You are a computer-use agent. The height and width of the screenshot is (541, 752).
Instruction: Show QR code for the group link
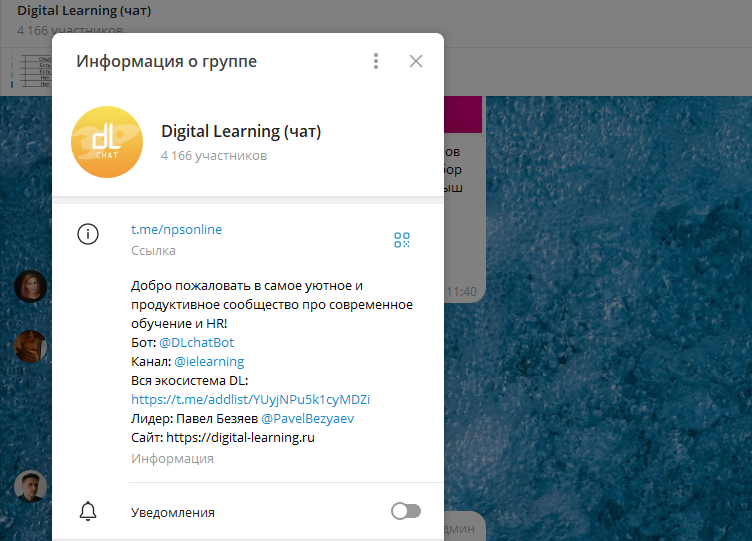pos(402,240)
